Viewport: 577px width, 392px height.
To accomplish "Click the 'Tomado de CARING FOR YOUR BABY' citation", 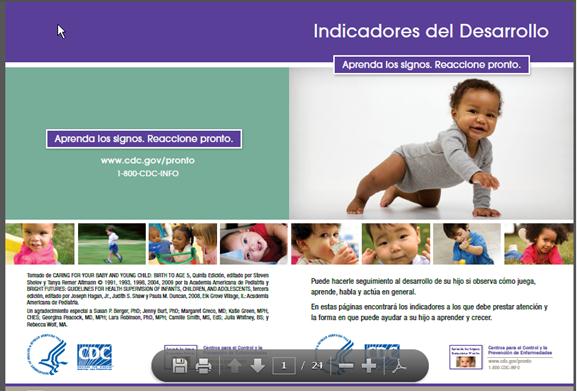I will point(148,289).
